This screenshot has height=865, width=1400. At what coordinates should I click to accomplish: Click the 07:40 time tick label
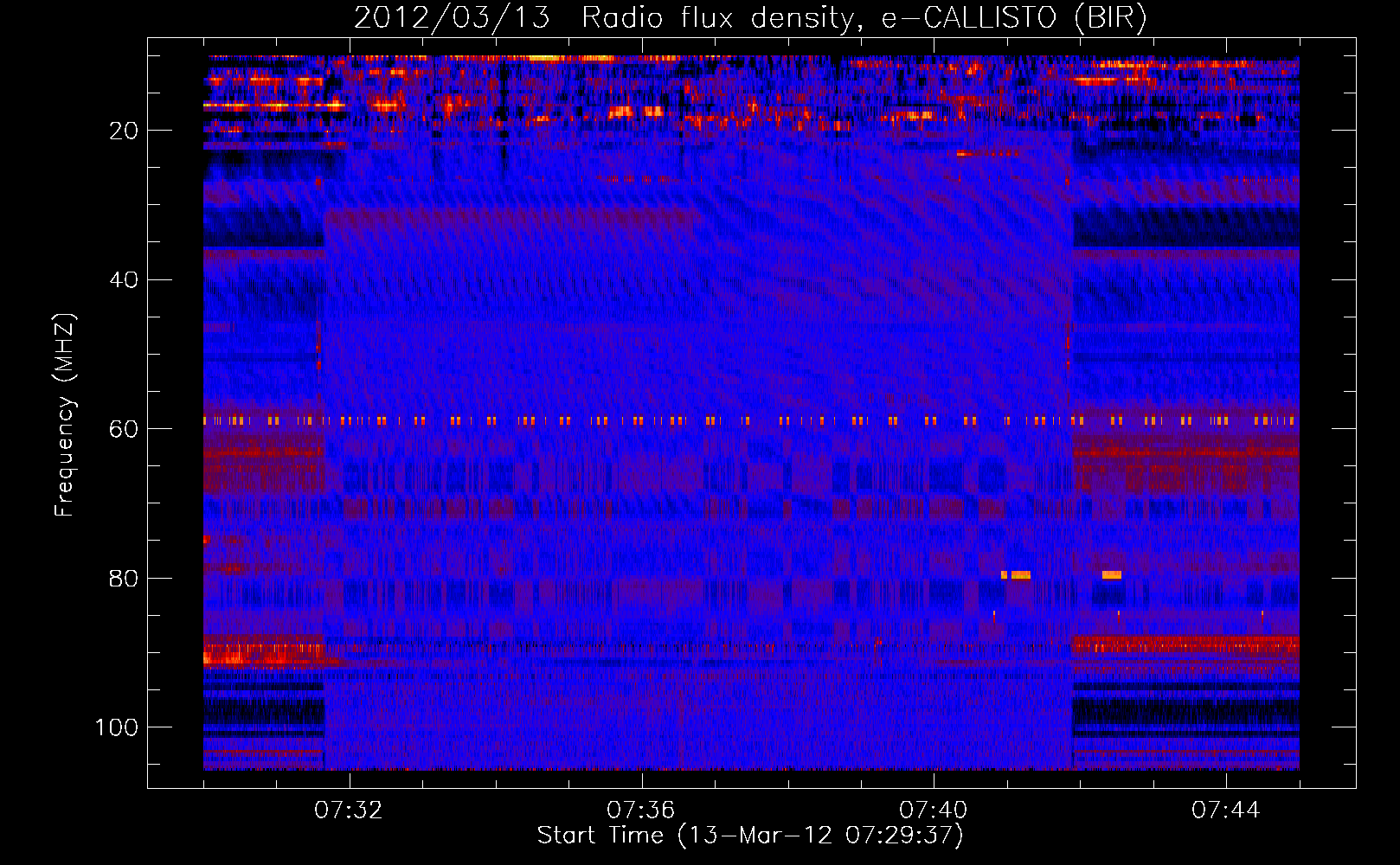[934, 811]
